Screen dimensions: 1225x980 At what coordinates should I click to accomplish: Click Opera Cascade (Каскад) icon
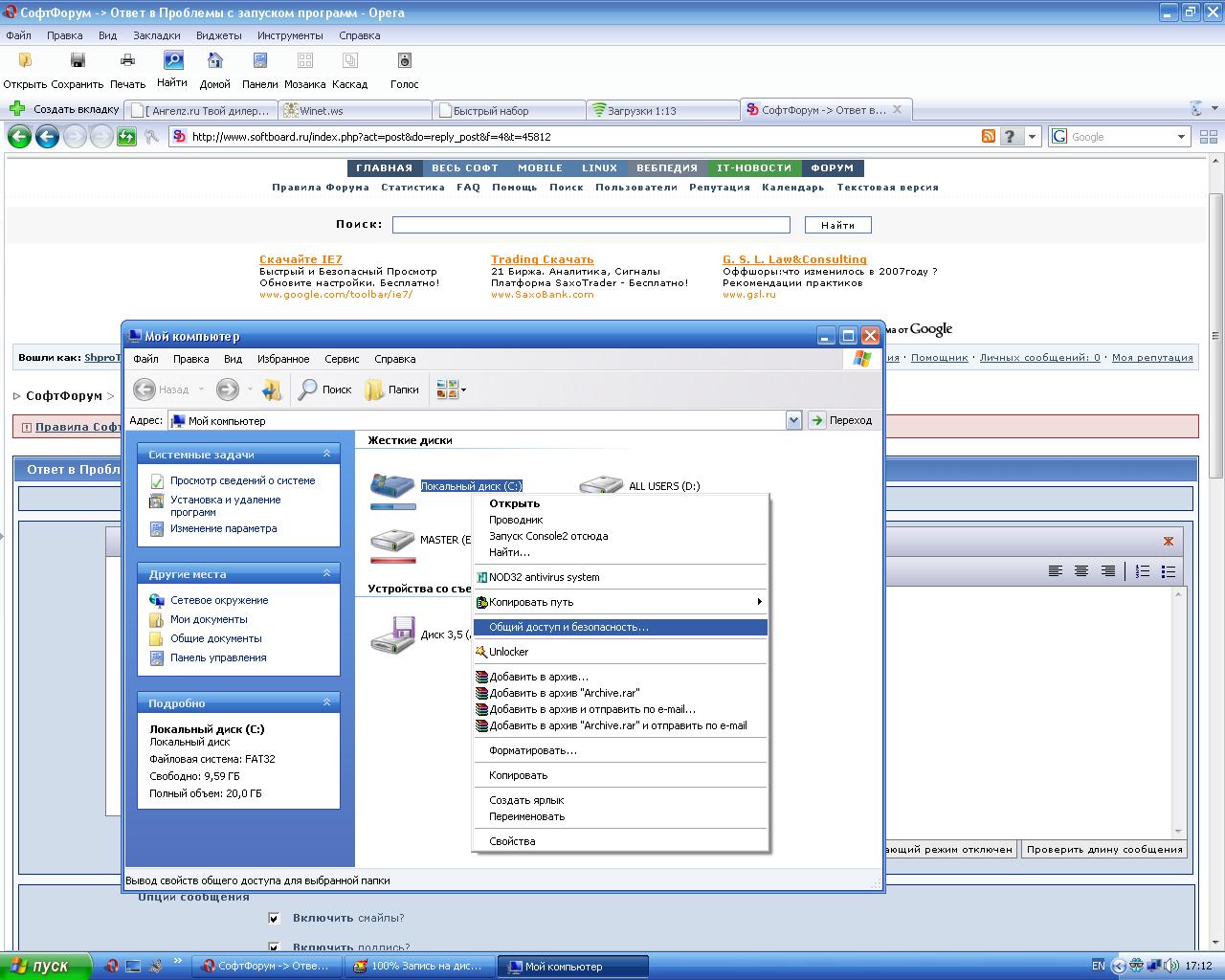[350, 61]
